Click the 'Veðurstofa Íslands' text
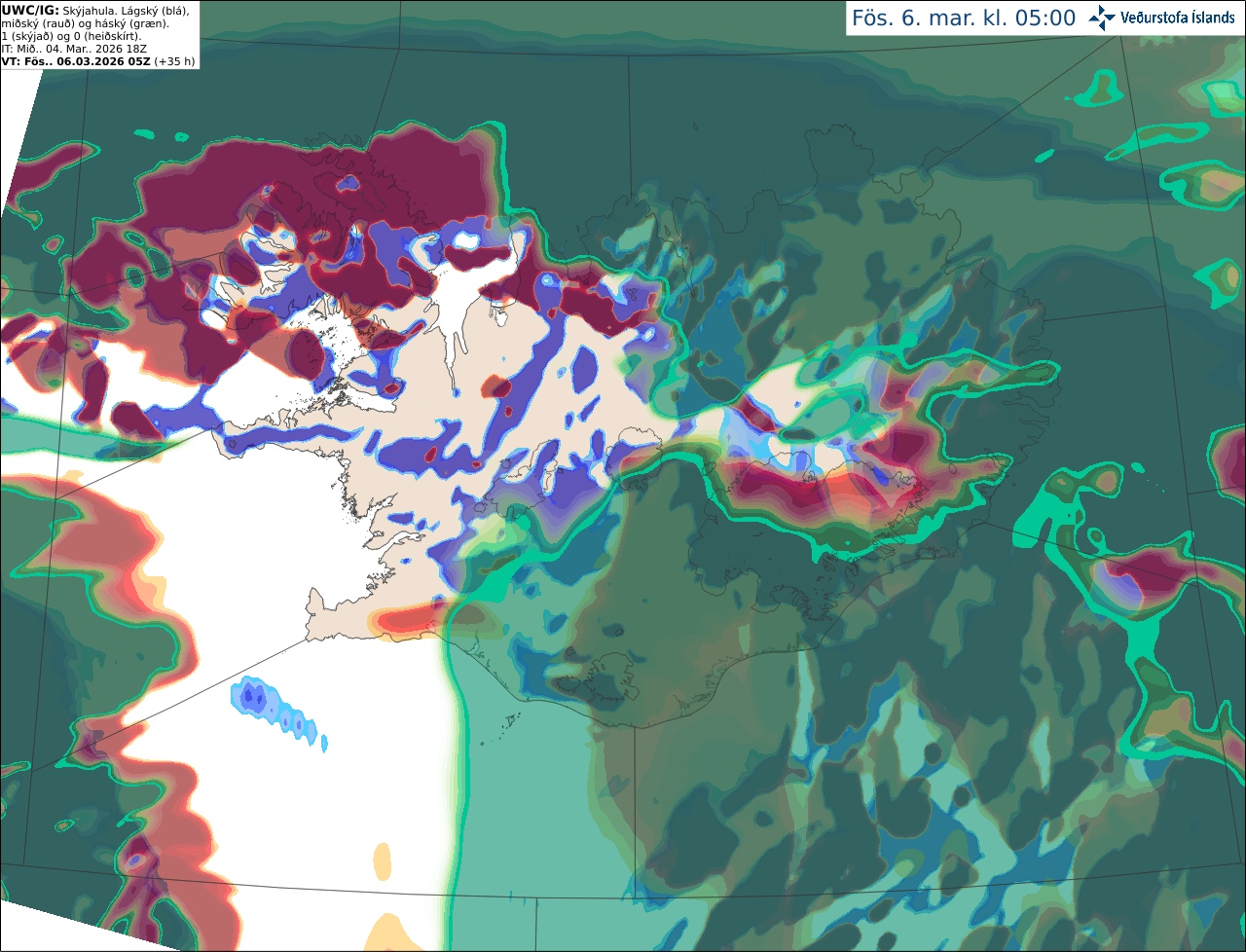Image resolution: width=1246 pixels, height=952 pixels. coord(1178,18)
